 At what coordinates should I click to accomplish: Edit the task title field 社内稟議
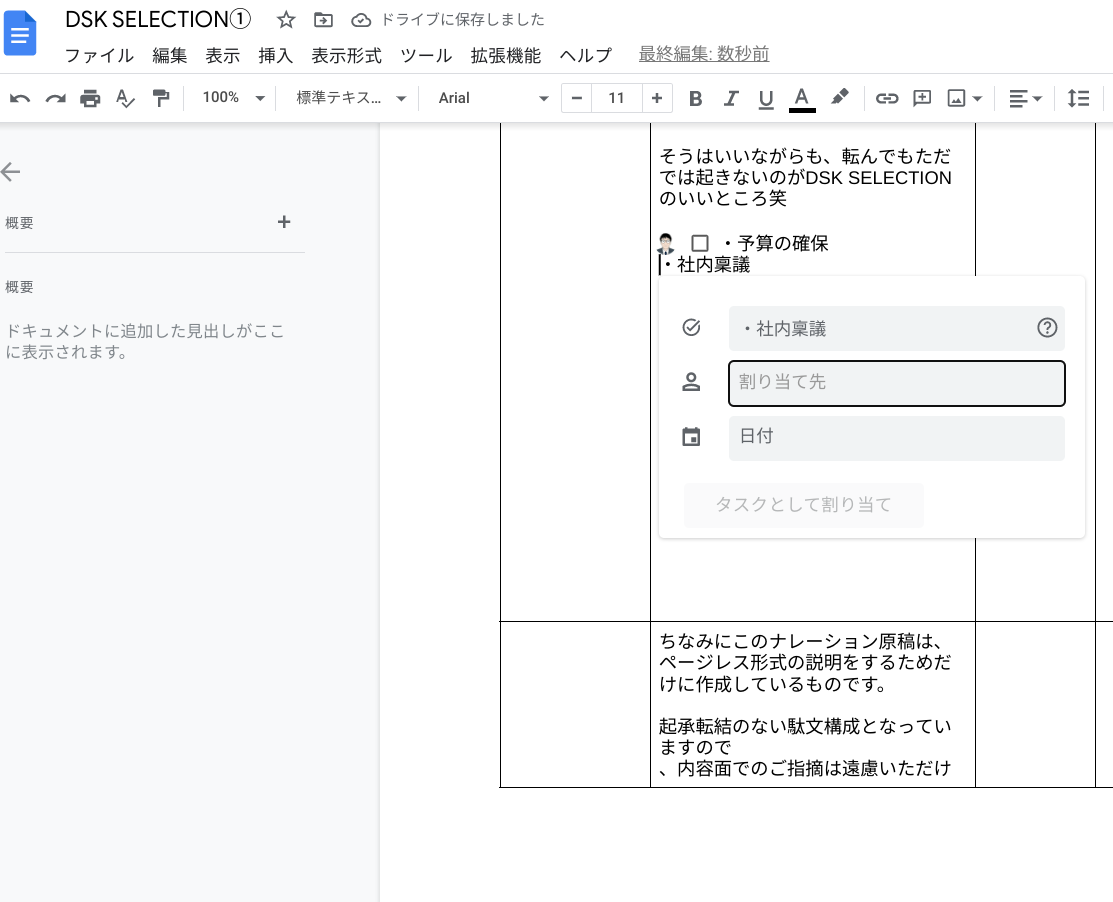pyautogui.click(x=897, y=329)
